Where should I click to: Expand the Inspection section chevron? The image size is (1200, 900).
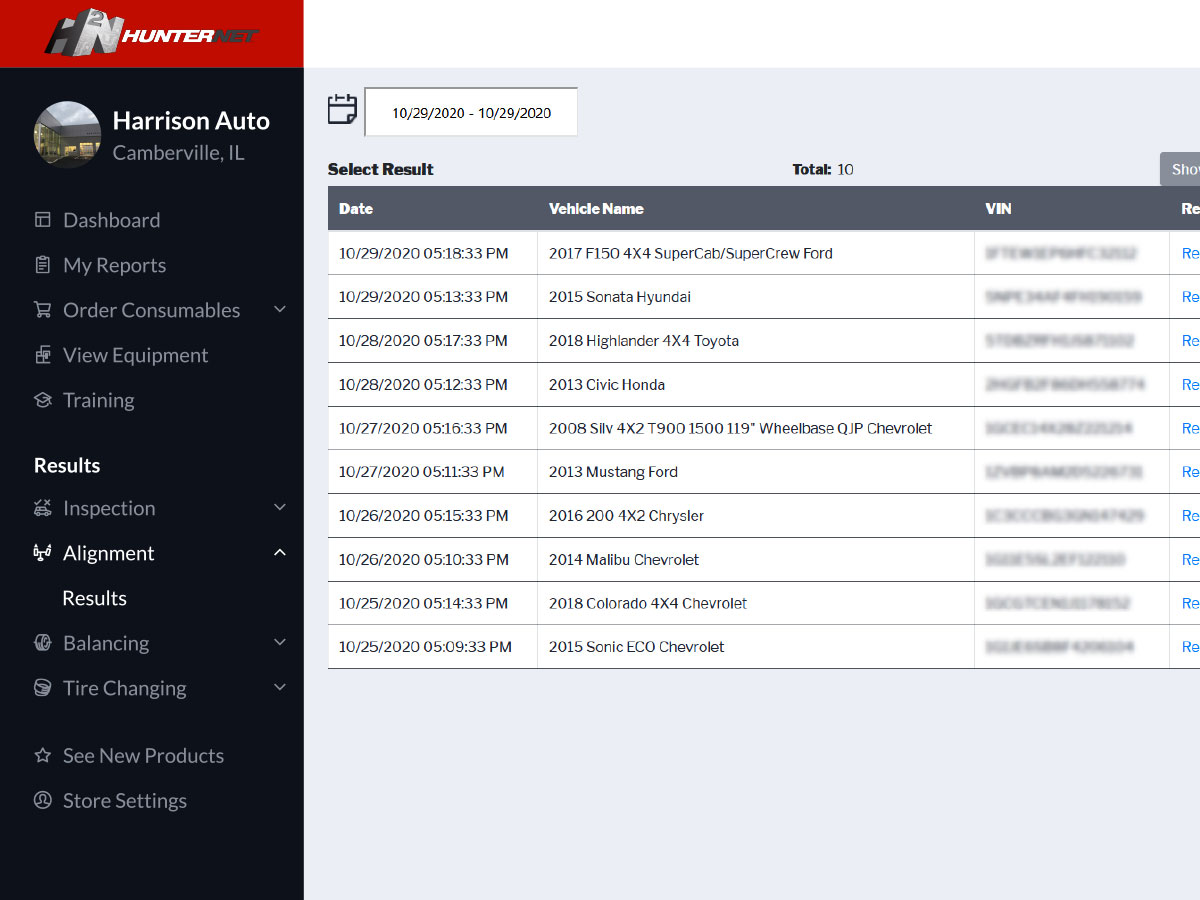[x=280, y=508]
